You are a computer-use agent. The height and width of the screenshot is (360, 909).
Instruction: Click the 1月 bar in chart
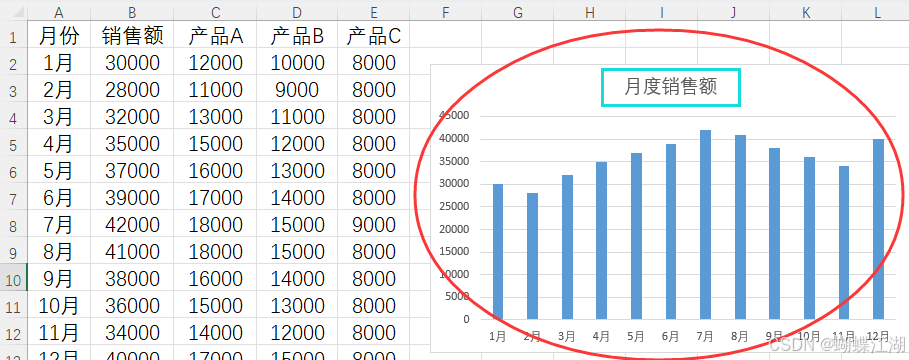tap(498, 252)
